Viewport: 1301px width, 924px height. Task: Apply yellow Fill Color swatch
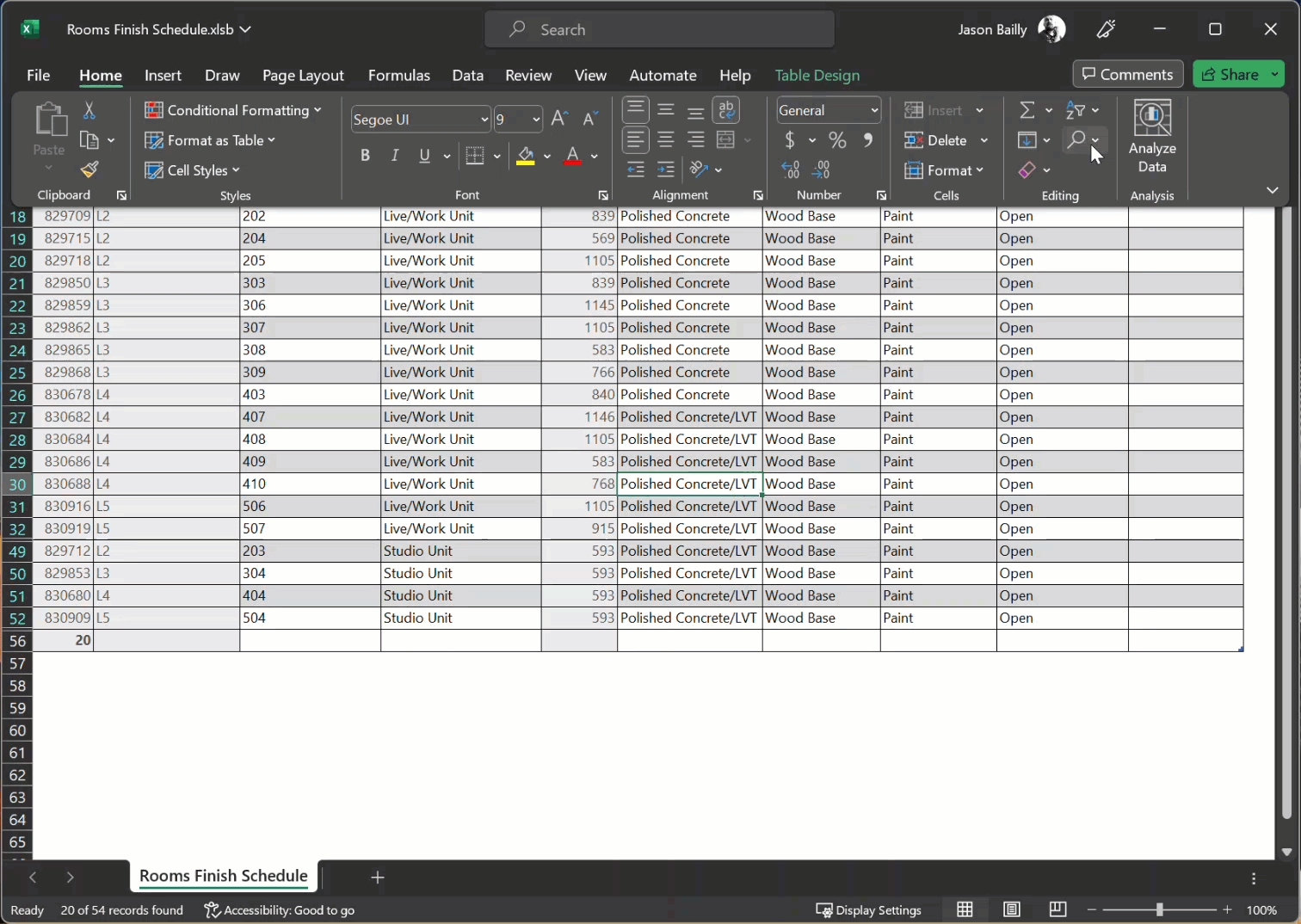(526, 156)
